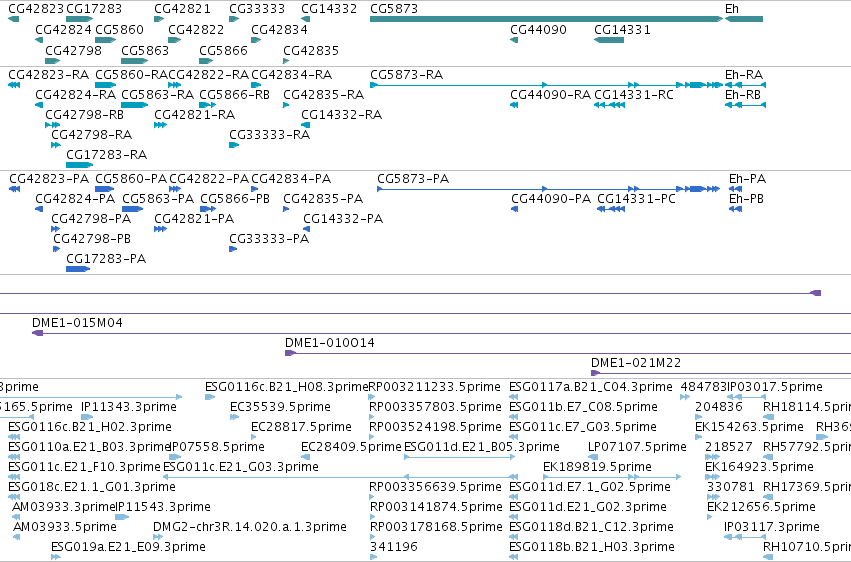Select the LP07107.5prime EST label
This screenshot has width=851, height=562.
[637, 447]
